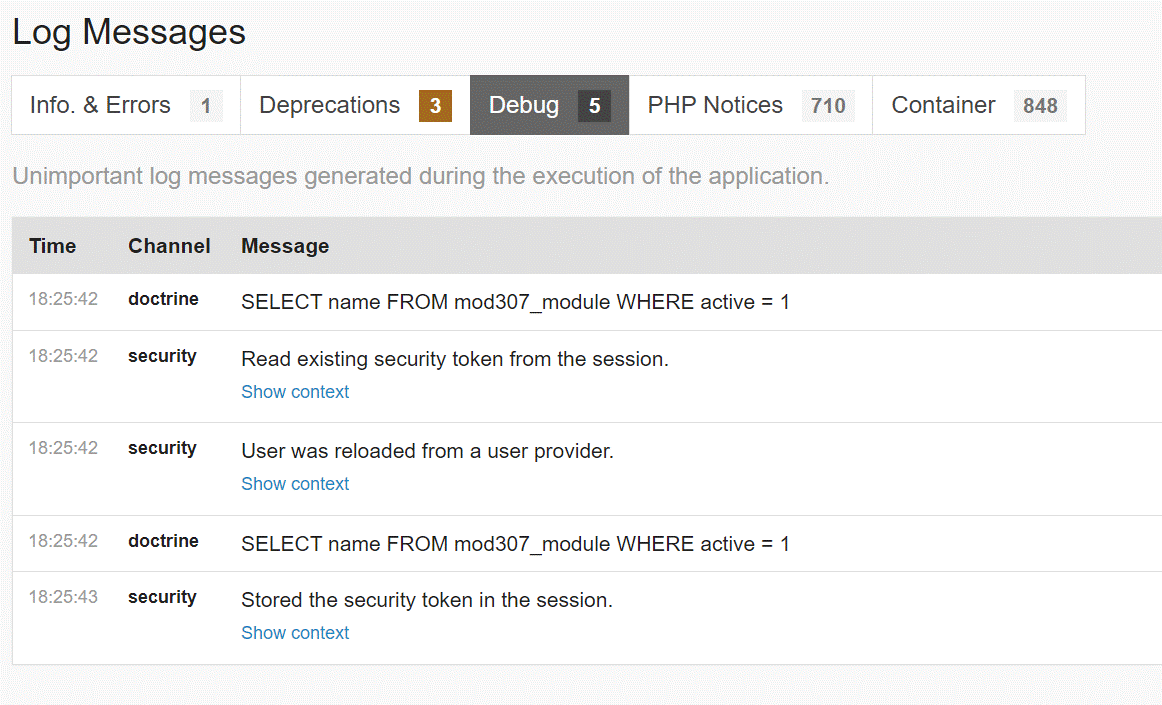This screenshot has height=705, width=1162.
Task: Click the Message column header
Action: click(x=285, y=246)
